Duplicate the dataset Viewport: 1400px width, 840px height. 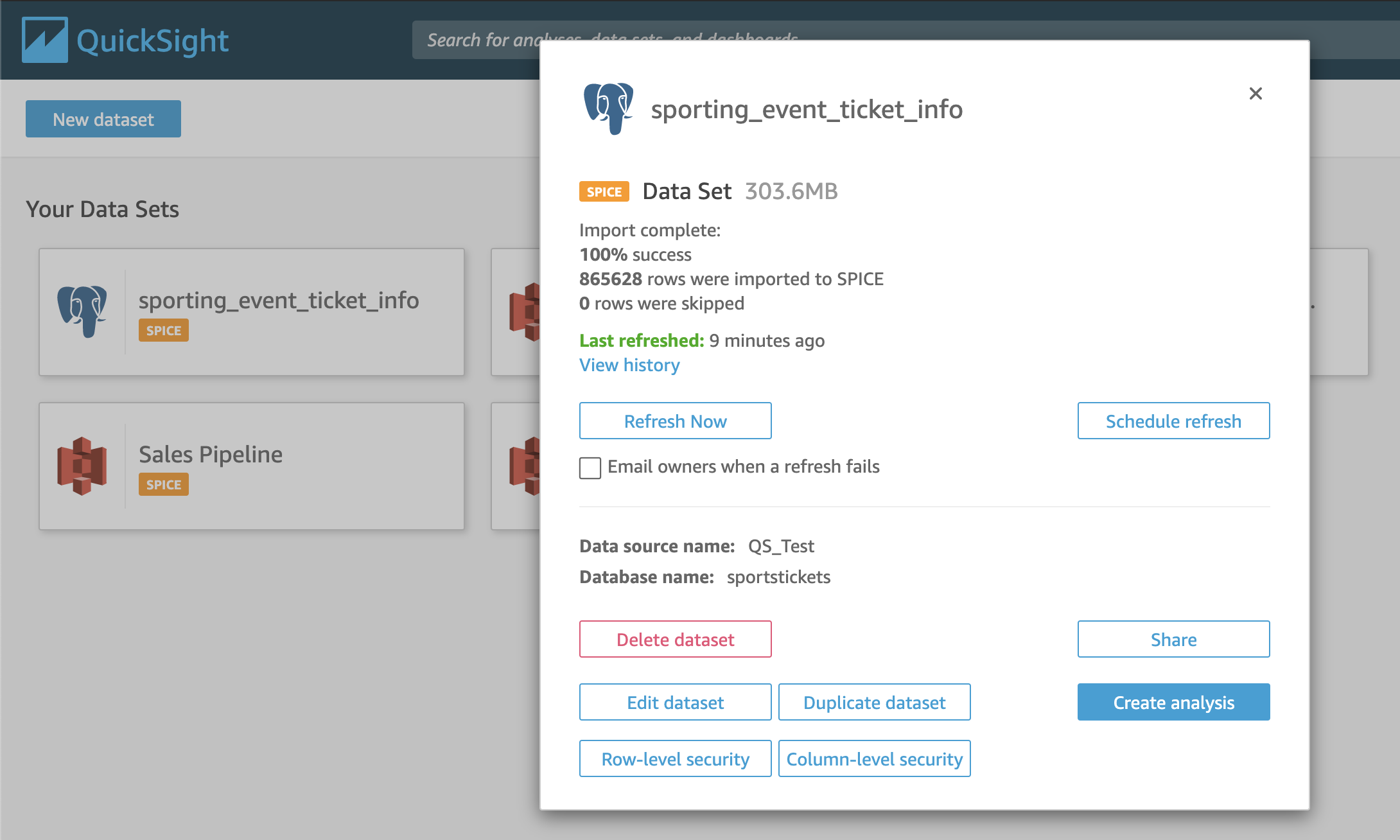[874, 703]
